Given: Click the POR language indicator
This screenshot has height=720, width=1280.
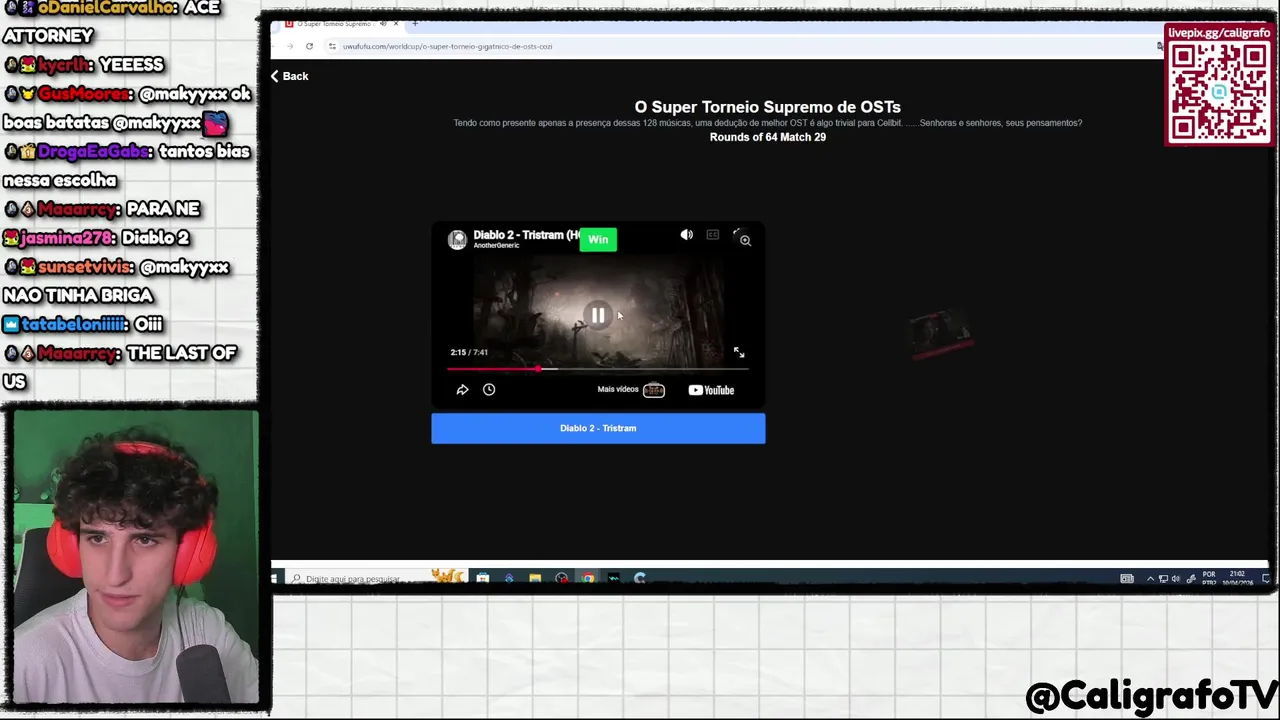Looking at the screenshot, I should 1209,578.
